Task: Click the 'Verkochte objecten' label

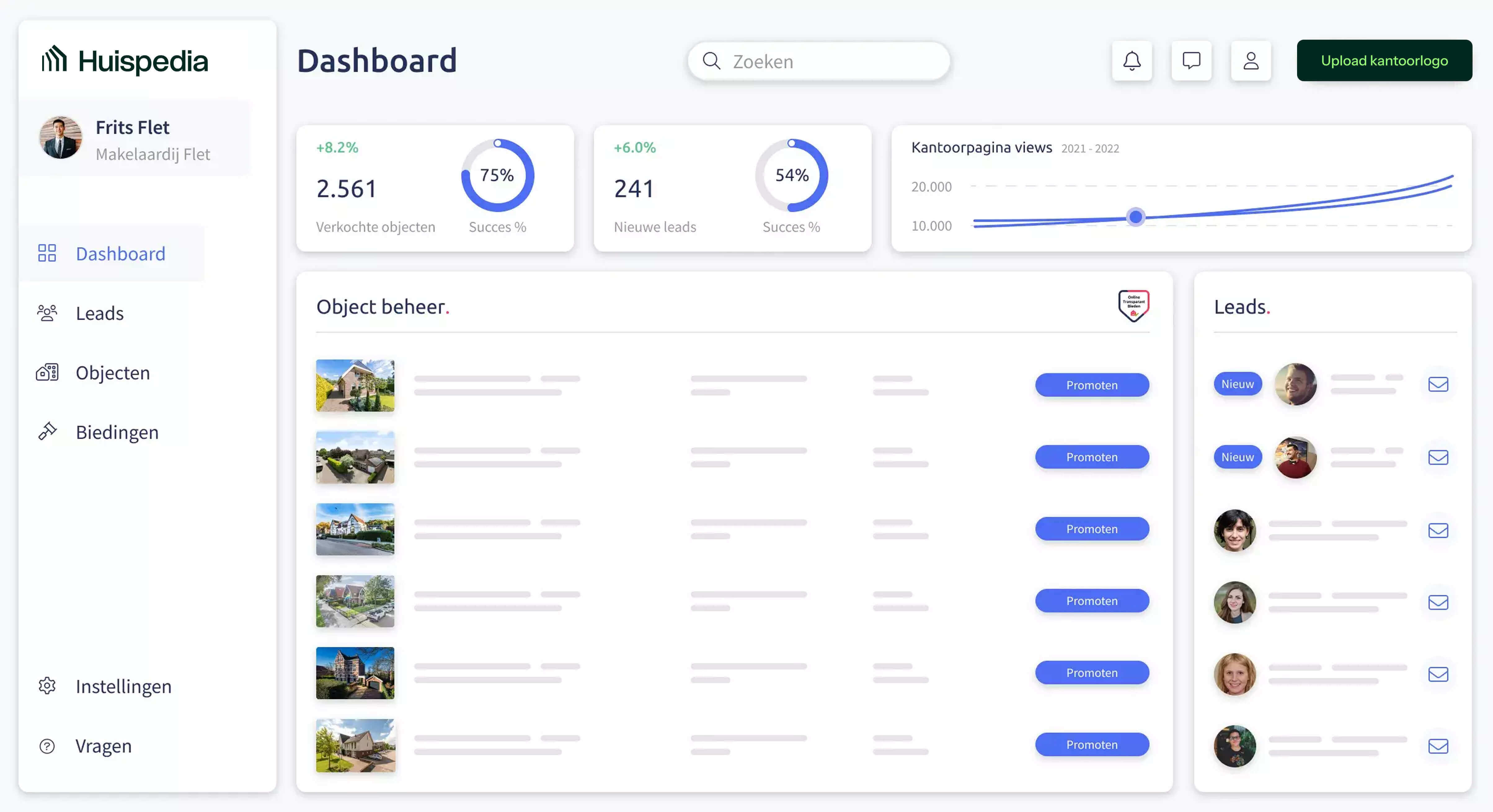Action: 375,227
